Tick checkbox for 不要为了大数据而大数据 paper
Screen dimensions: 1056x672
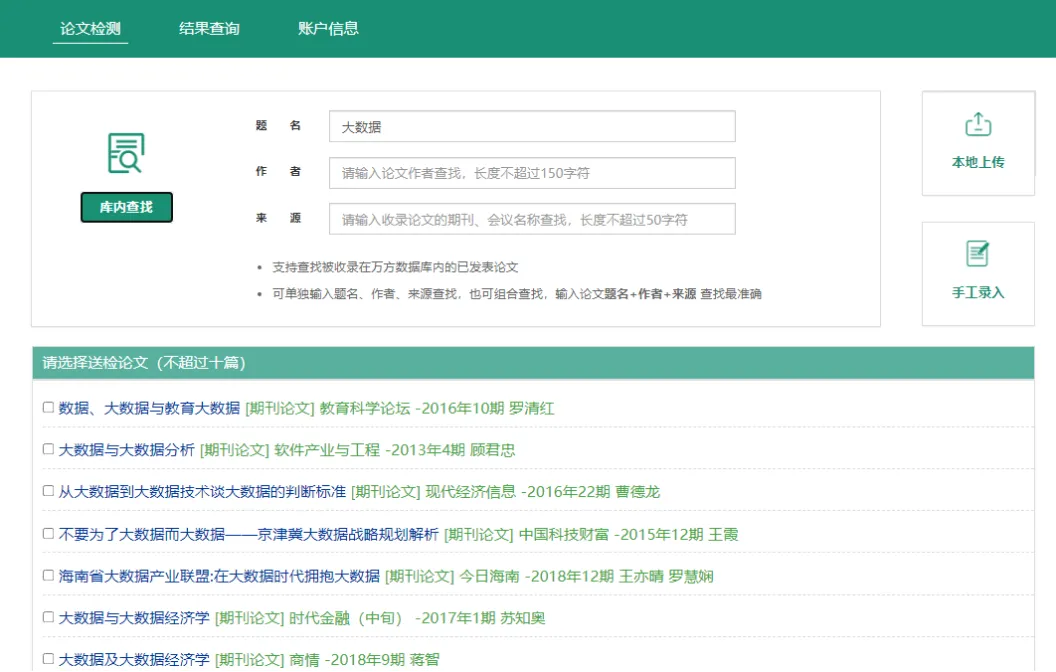coord(48,534)
